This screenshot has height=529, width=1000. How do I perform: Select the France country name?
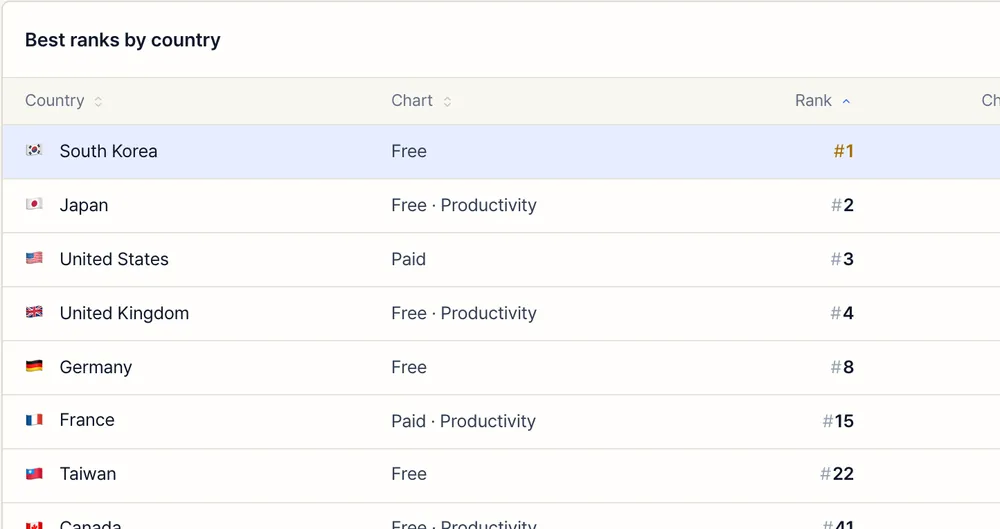point(87,420)
